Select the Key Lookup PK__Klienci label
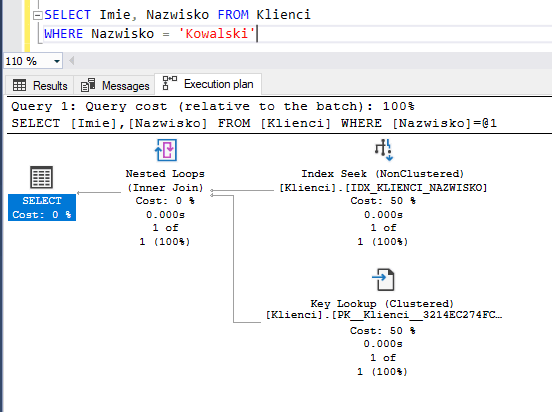Screen dimensions: 552x412 384,314
